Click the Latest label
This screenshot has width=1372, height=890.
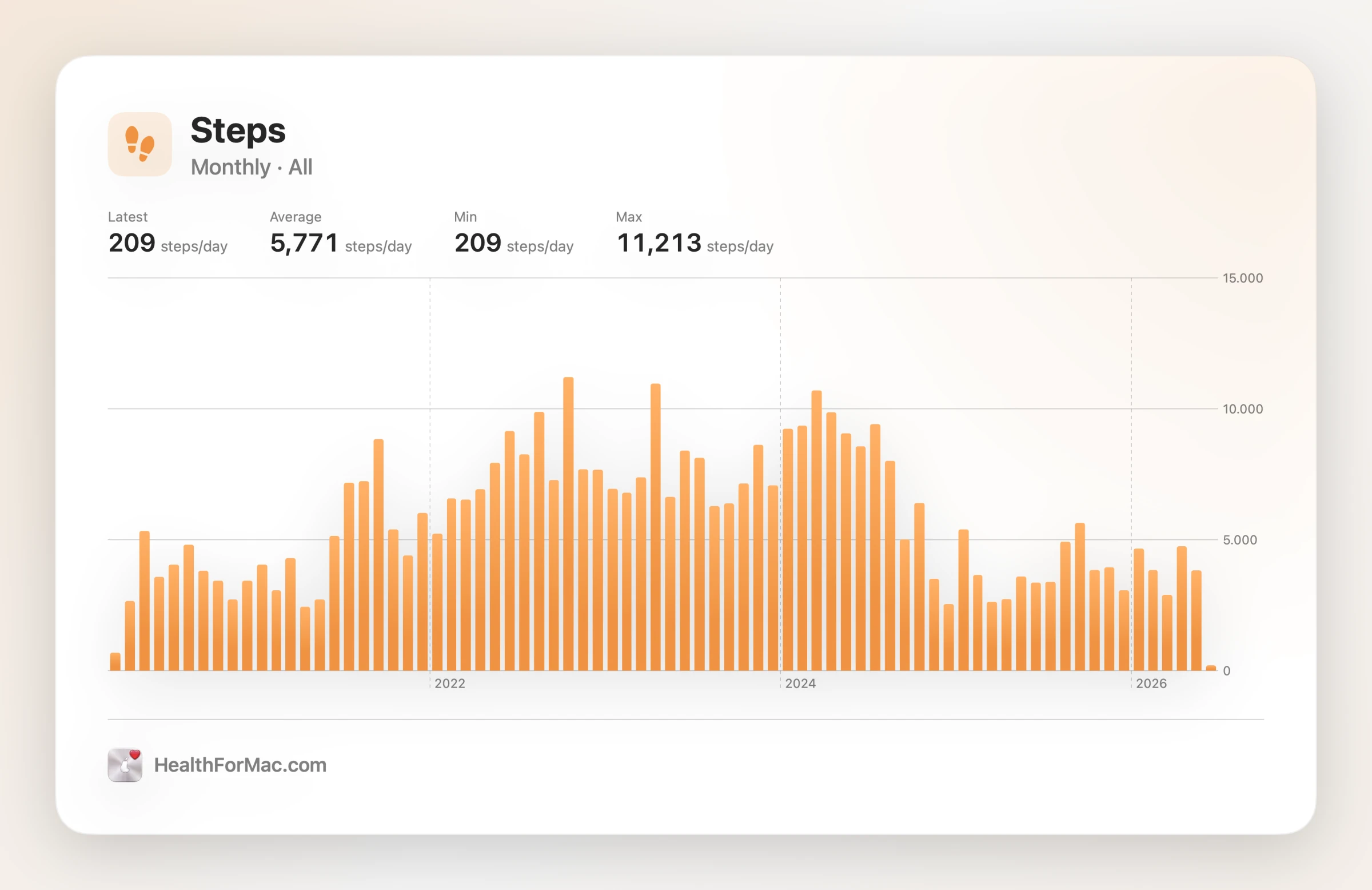[x=127, y=217]
